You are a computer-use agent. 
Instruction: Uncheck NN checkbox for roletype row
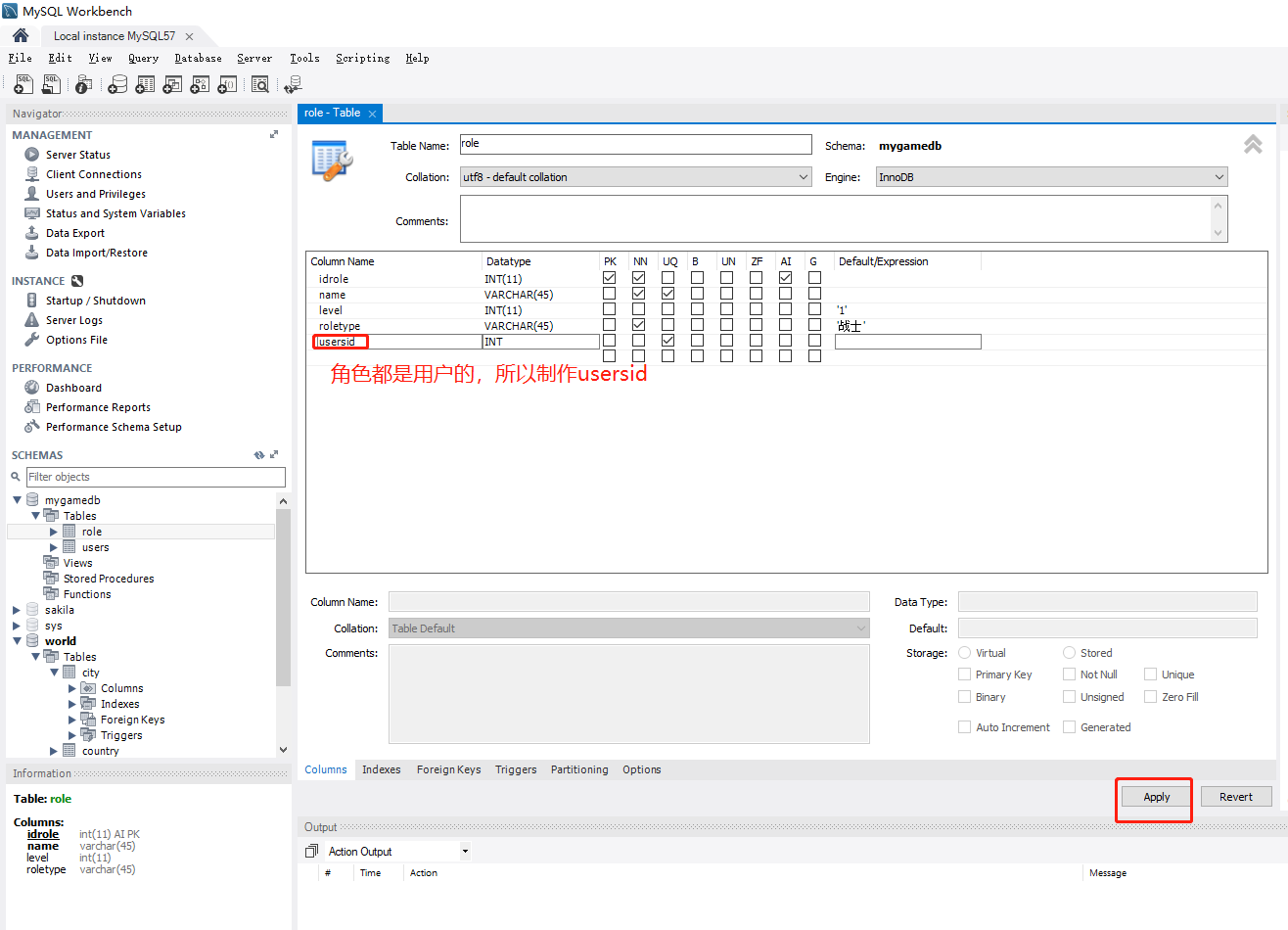click(638, 325)
